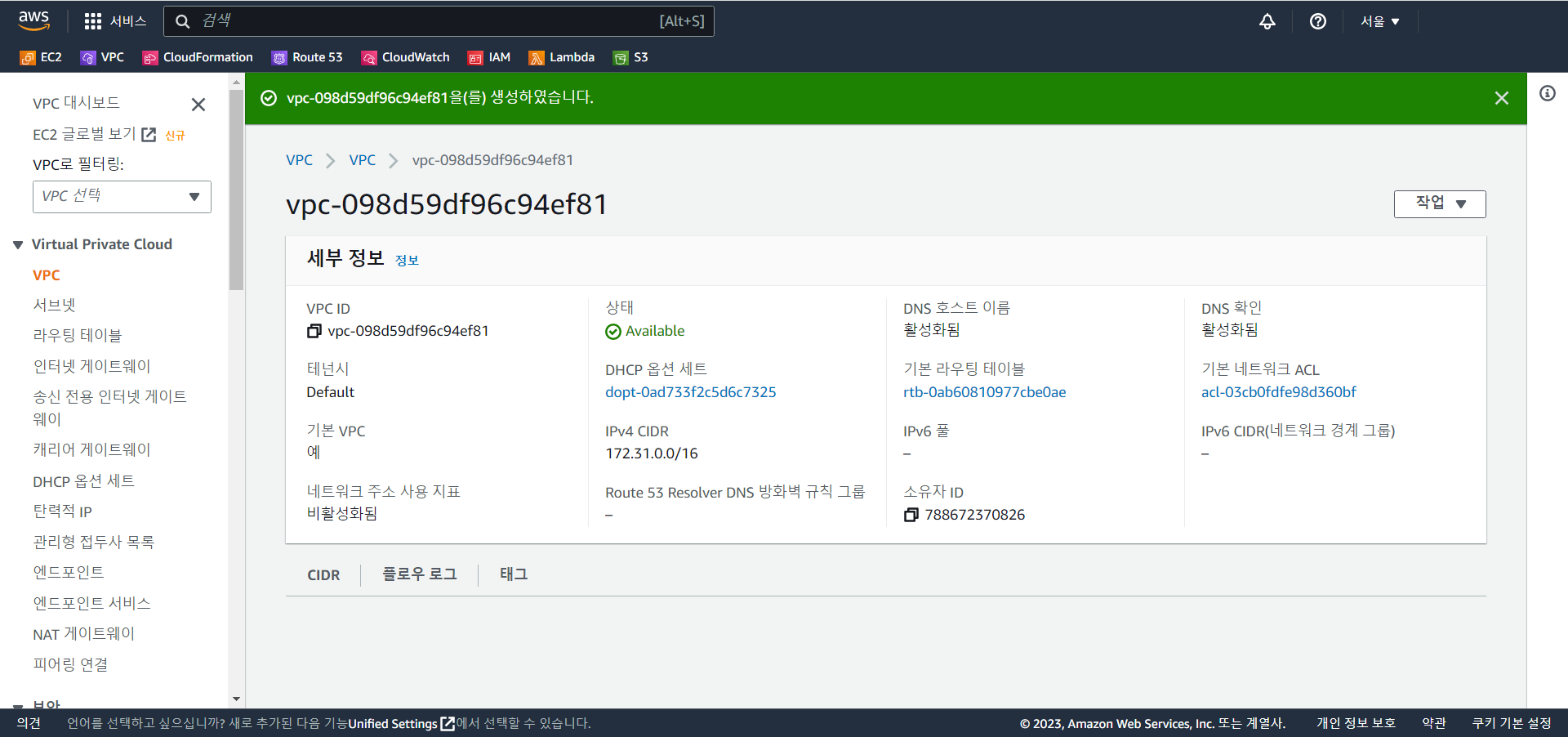Image resolution: width=1568 pixels, height=737 pixels.
Task: Select 피어링 연결 in the sidebar
Action: click(70, 664)
